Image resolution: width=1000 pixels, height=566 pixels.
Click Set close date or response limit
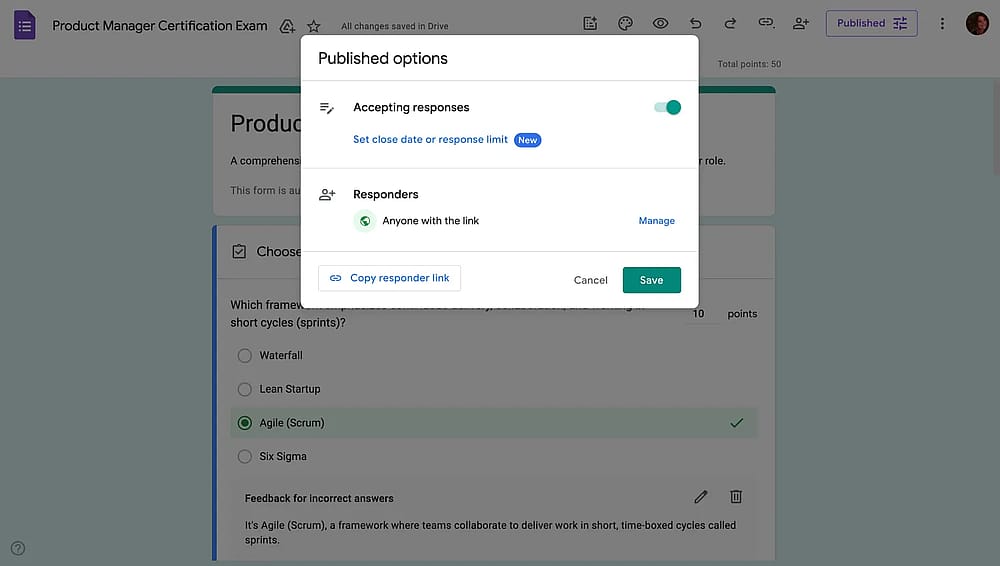tap(430, 139)
